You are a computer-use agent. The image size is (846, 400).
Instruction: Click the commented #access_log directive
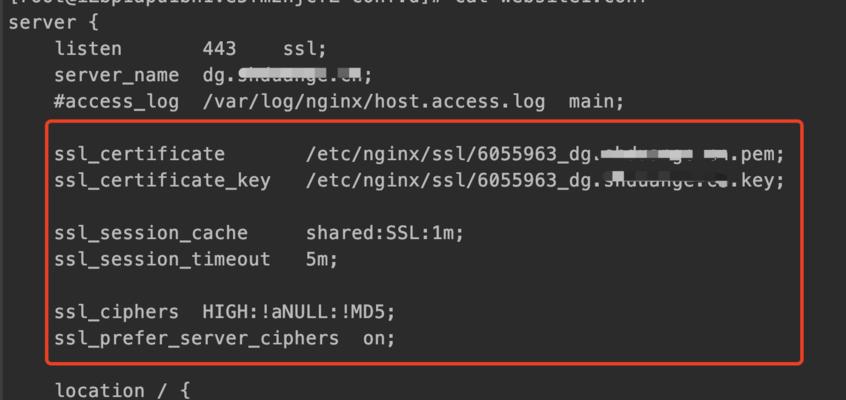(117, 101)
